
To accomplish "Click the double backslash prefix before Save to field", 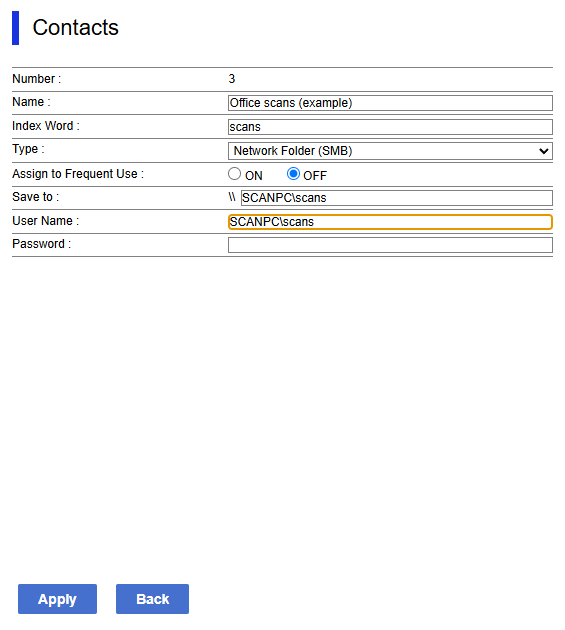I will click(232, 197).
